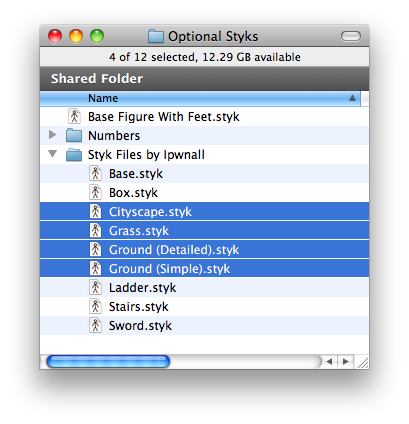The image size is (409, 424).
Task: Click the file icon next to Ladder.styk
Action: pos(95,287)
